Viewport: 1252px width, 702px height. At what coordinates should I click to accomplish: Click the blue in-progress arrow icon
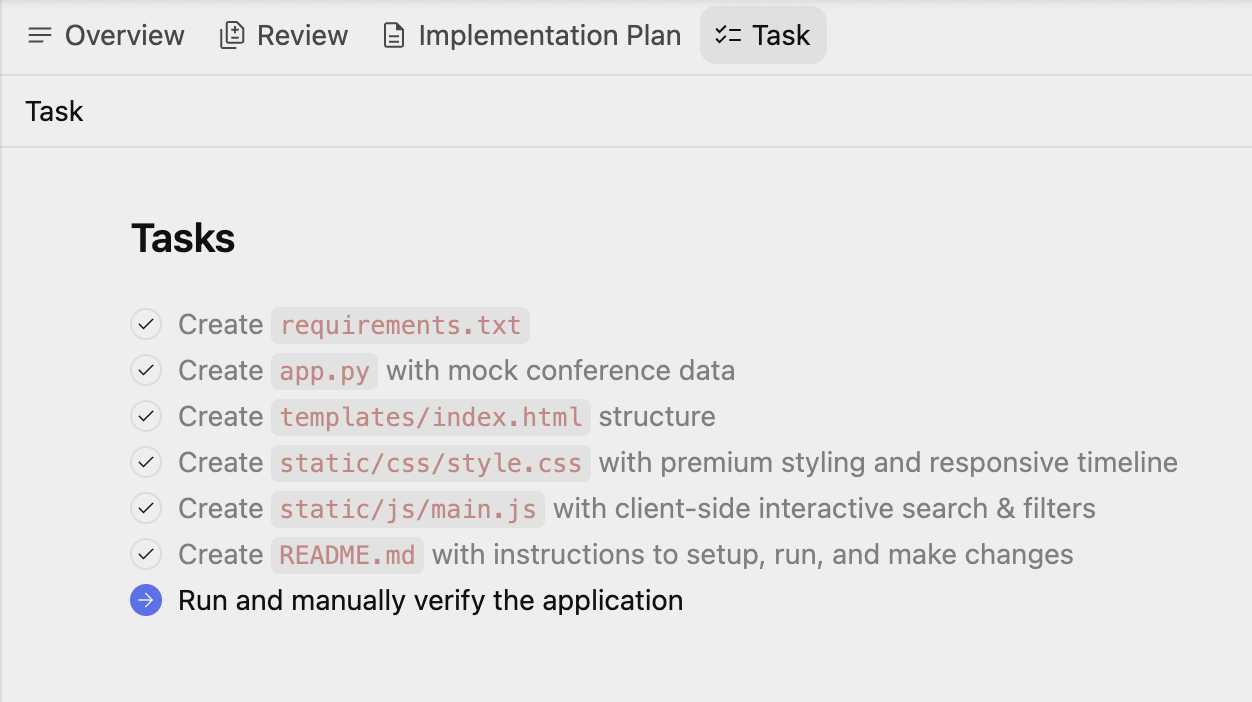[x=146, y=601]
